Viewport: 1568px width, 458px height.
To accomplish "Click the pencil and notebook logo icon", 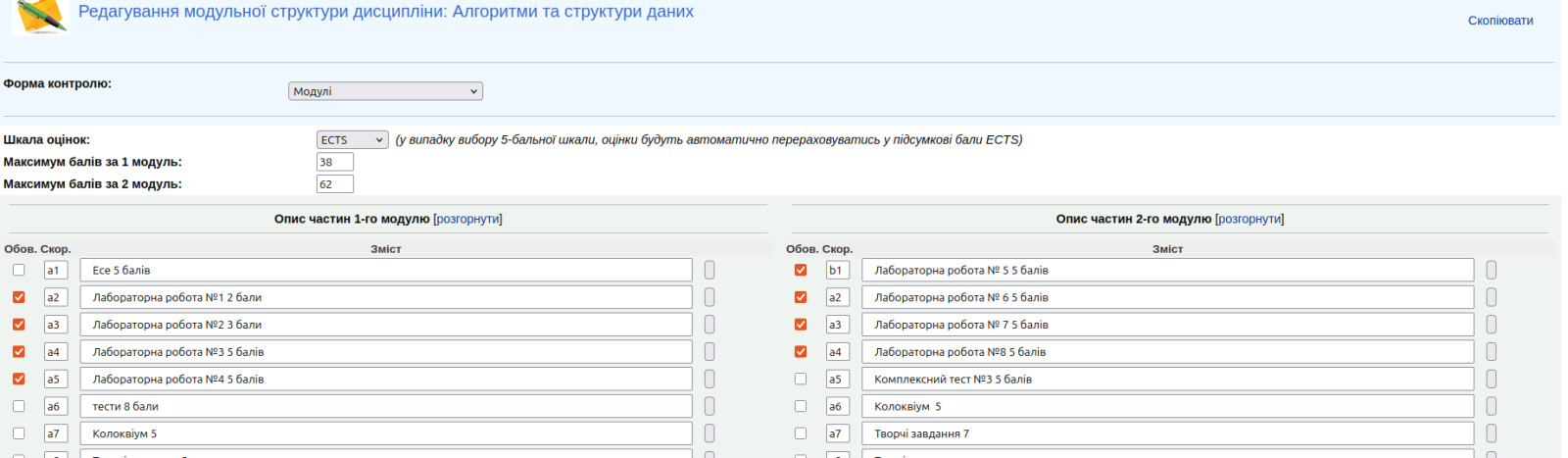I will 40,17.
